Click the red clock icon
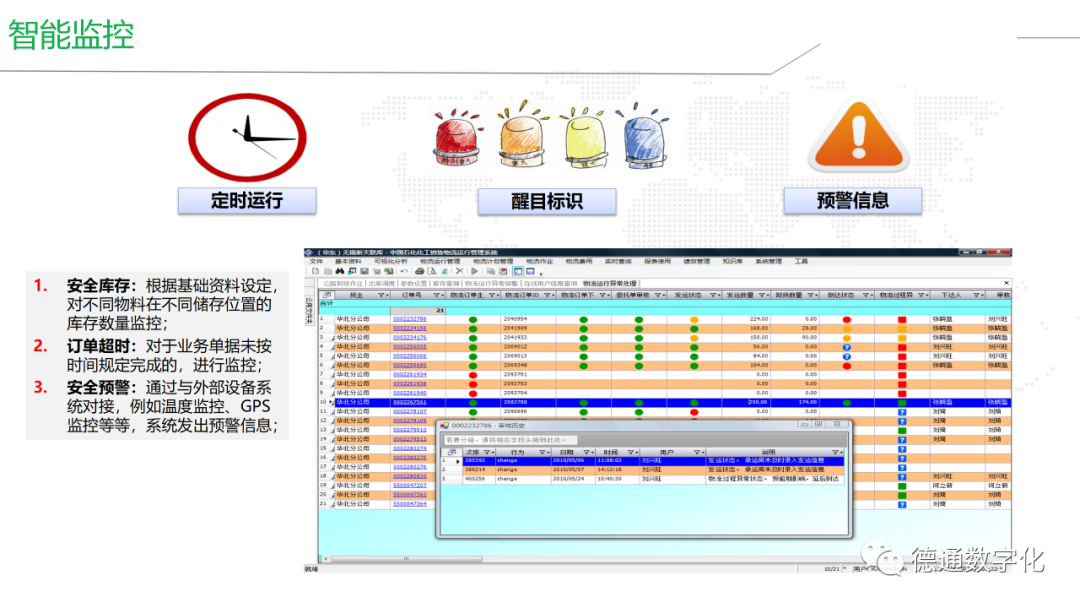The width and height of the screenshot is (1080, 608). (248, 137)
